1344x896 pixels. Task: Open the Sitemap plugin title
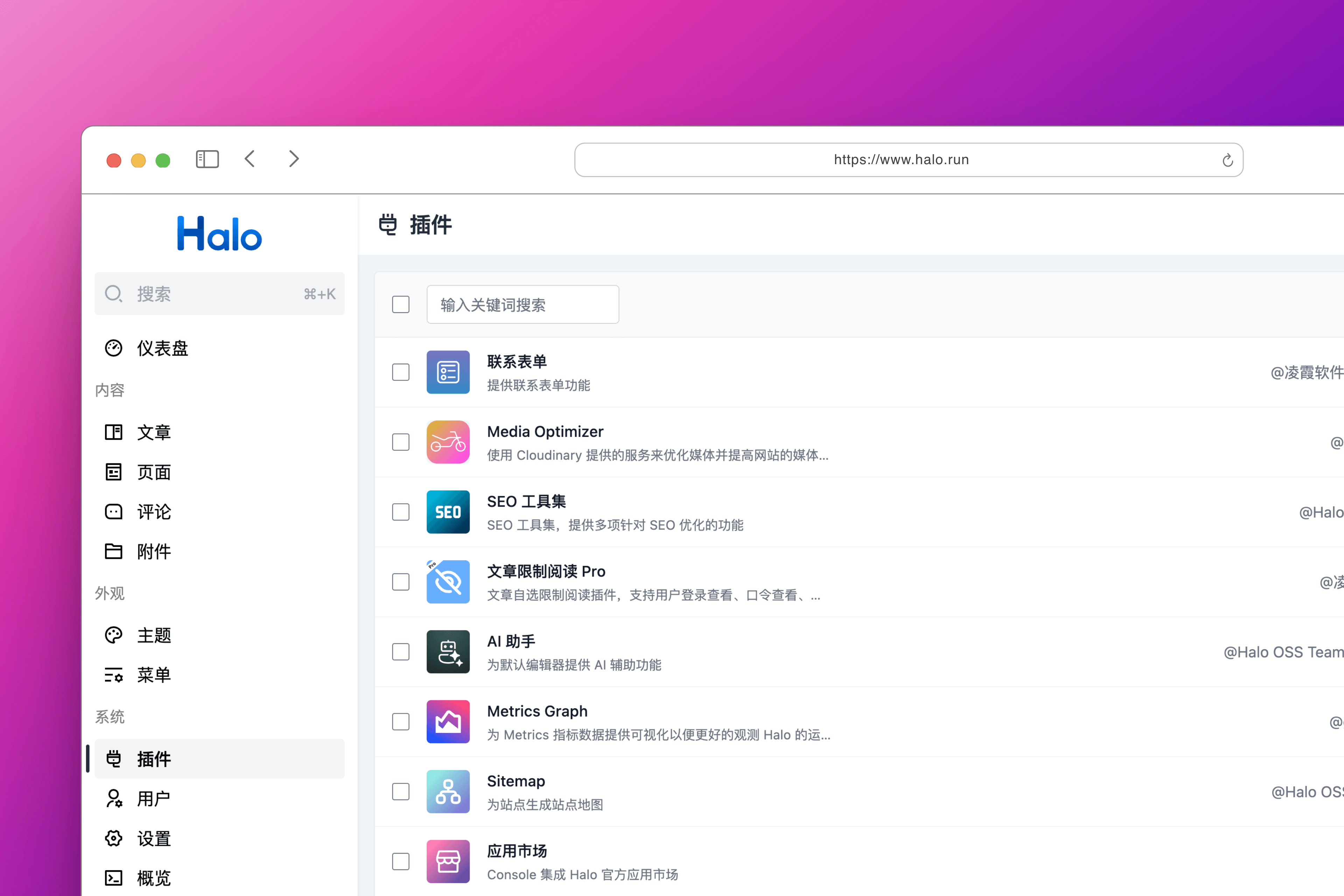point(516,781)
